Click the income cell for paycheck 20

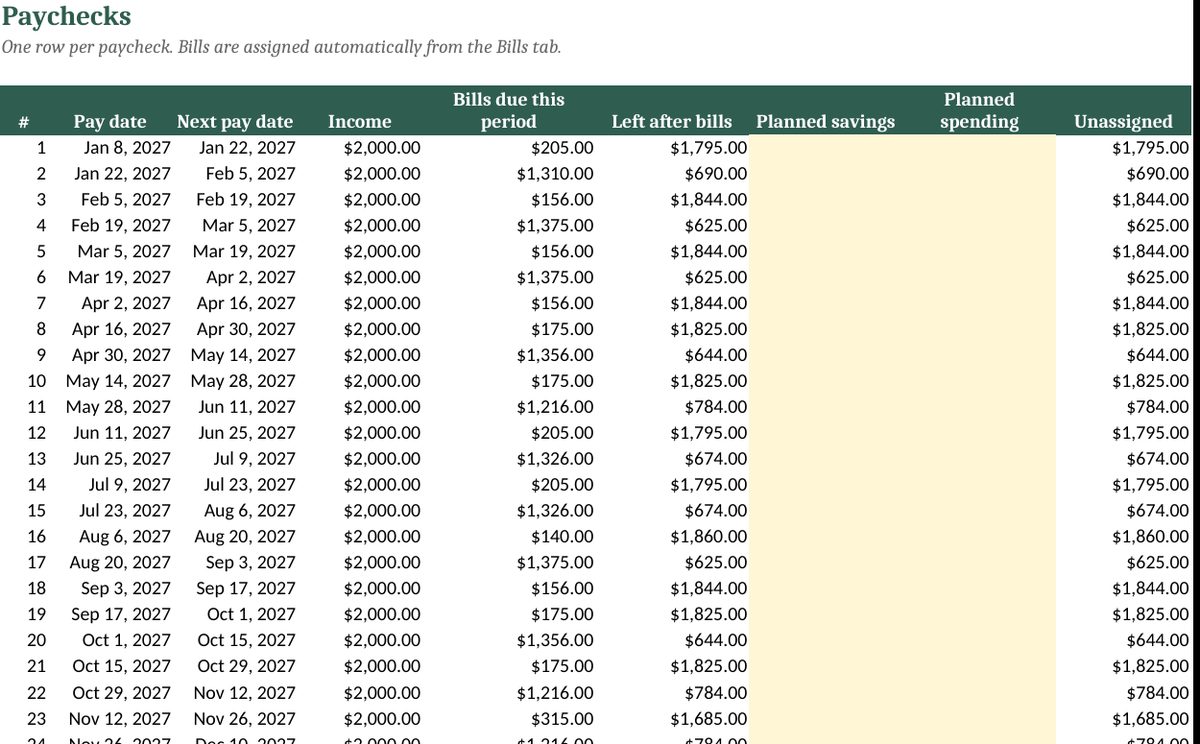(382, 640)
